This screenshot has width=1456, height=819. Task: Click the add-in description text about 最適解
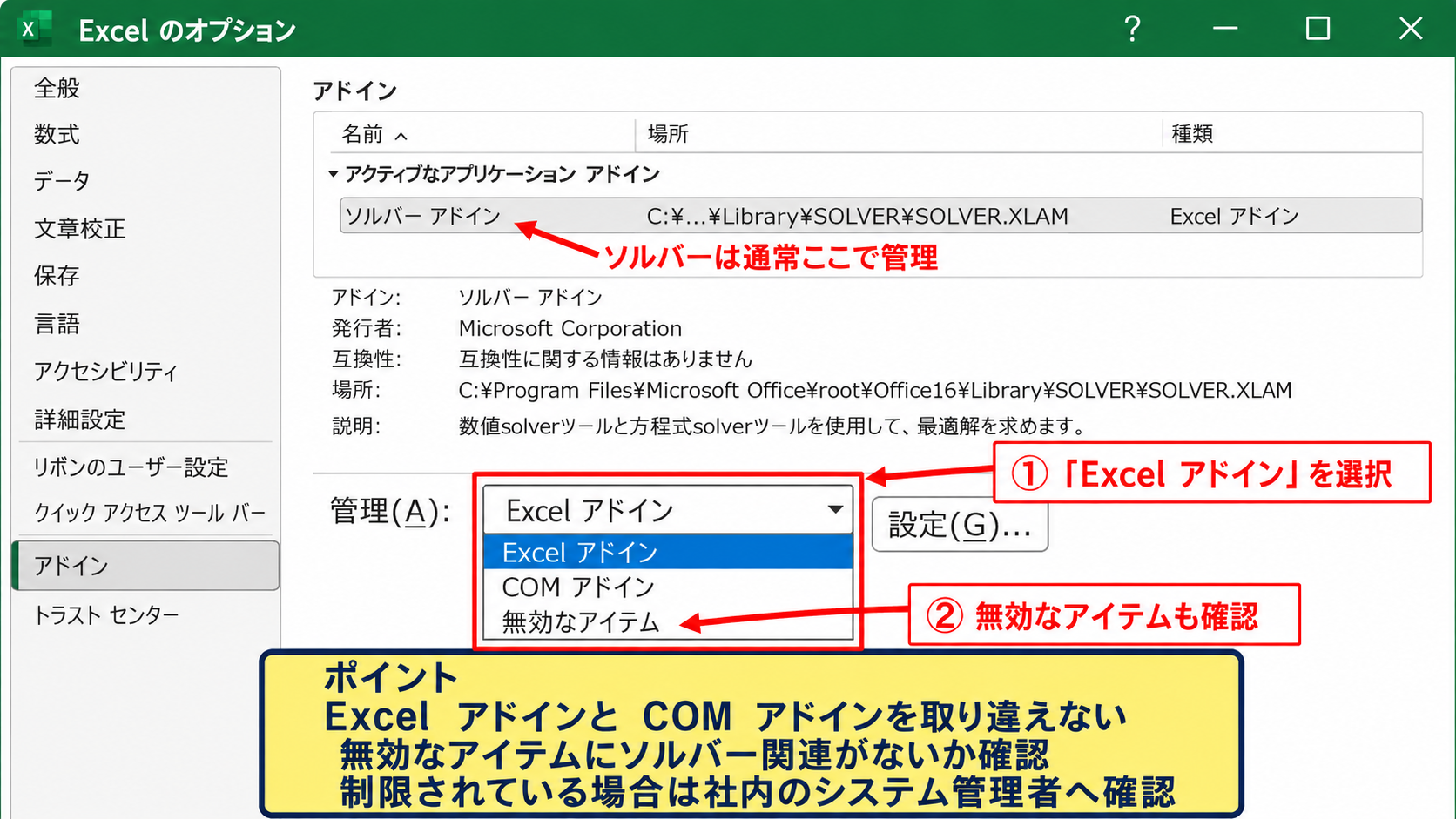[772, 426]
